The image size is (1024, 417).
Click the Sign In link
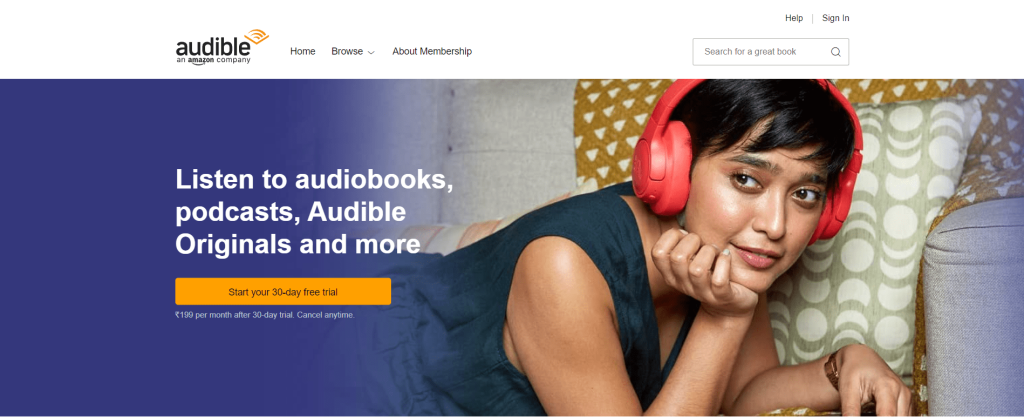coord(835,18)
